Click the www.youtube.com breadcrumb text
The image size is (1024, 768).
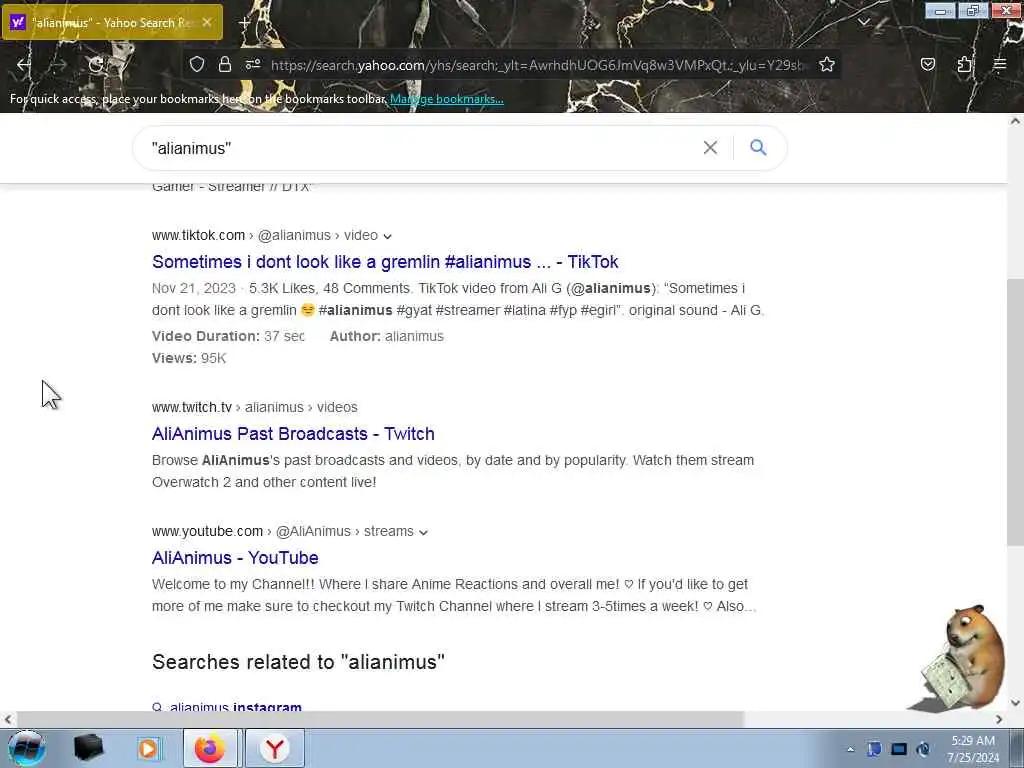point(208,532)
